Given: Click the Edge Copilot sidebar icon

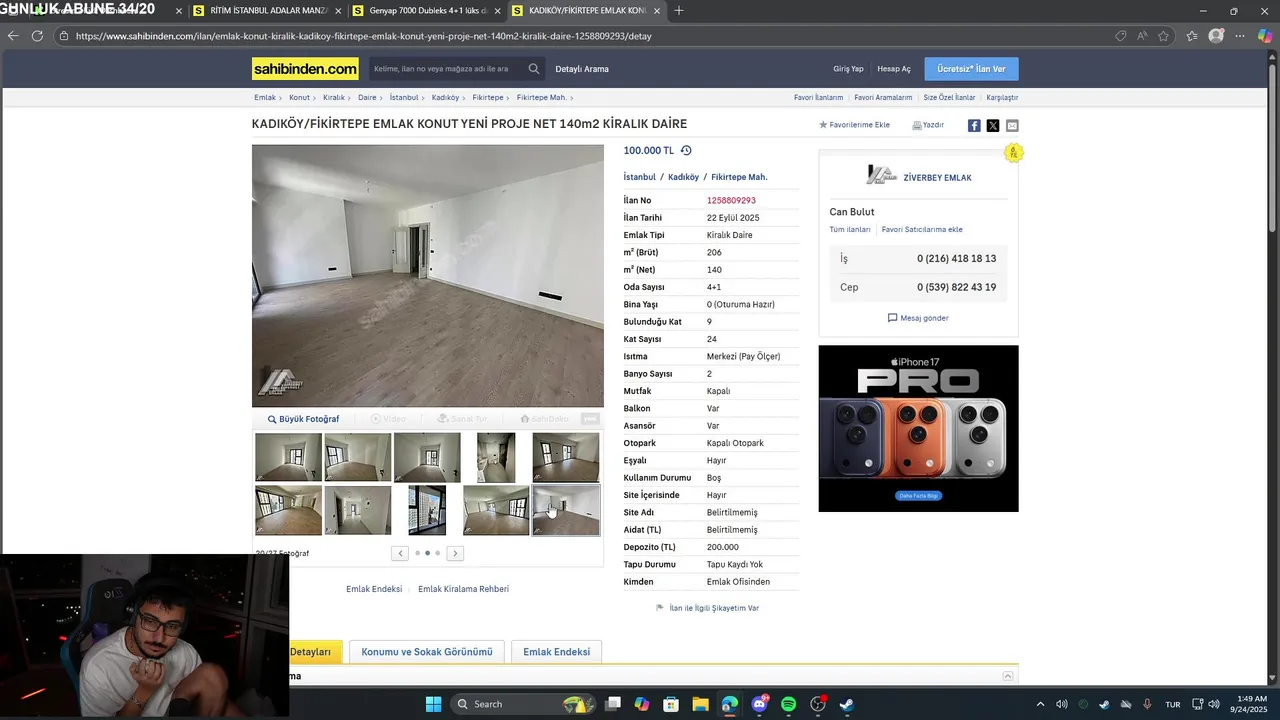Looking at the screenshot, I should pyautogui.click(x=1265, y=36).
